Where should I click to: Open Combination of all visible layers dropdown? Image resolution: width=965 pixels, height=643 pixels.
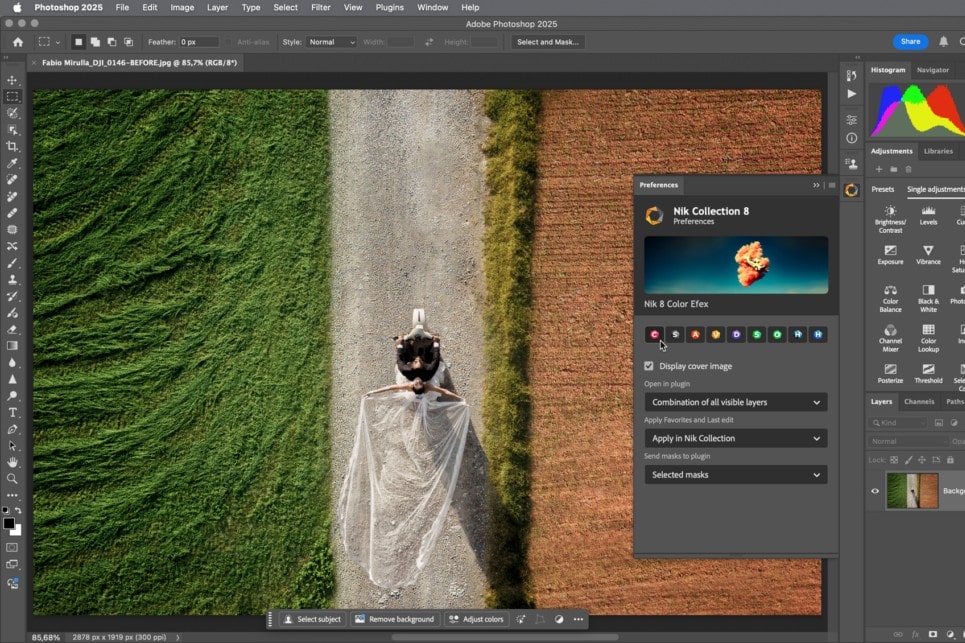[x=735, y=402]
